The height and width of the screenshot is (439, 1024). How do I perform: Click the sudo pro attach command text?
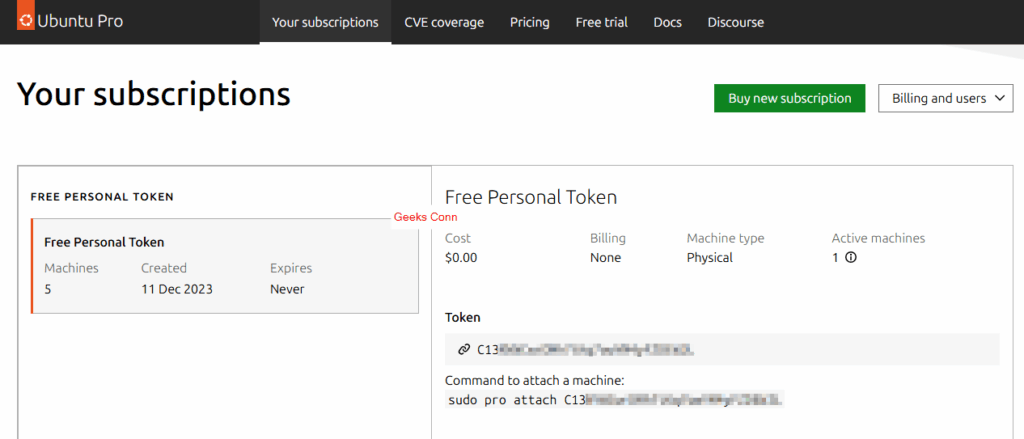tap(614, 400)
